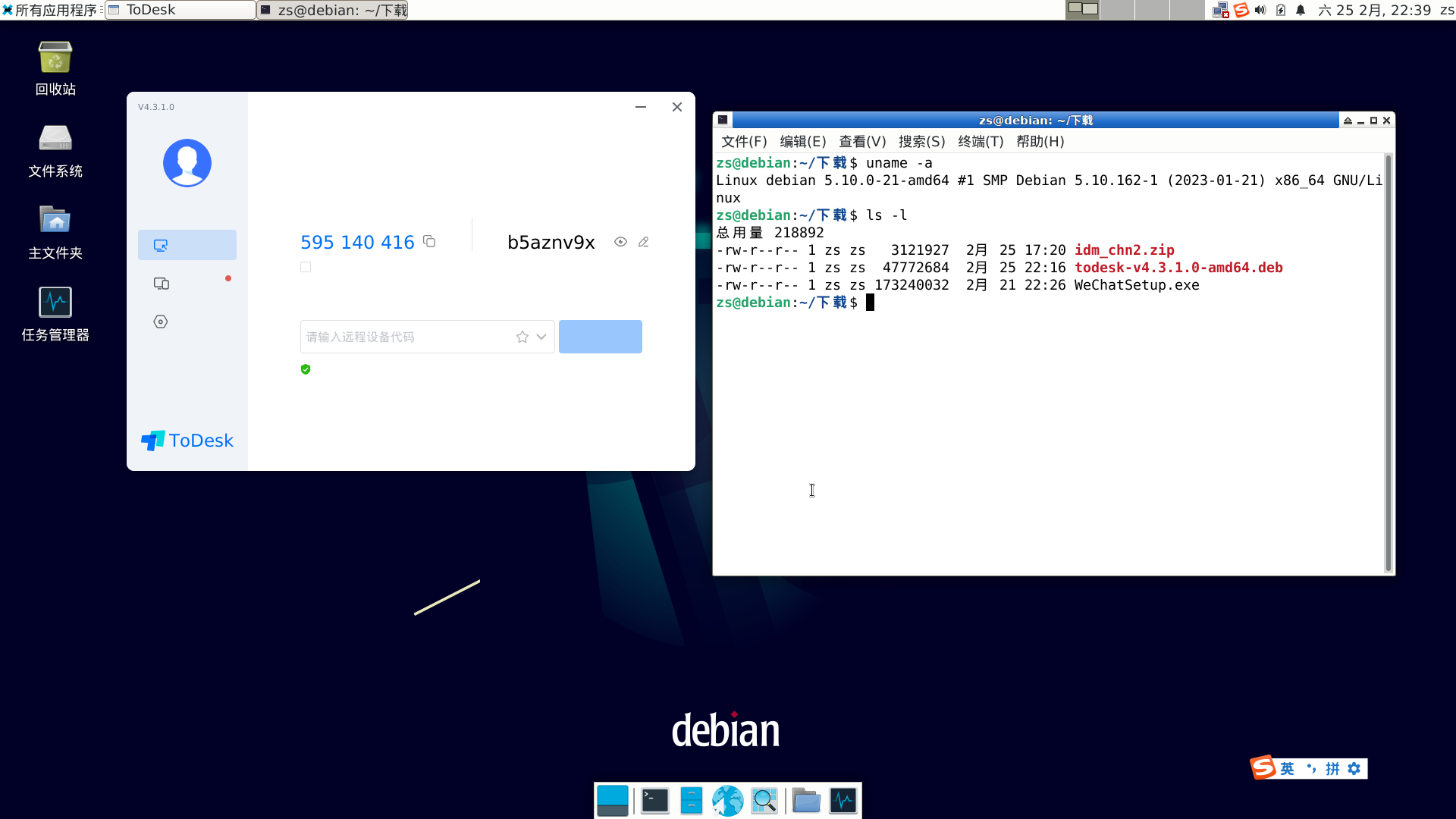Image resolution: width=1456 pixels, height=819 pixels.
Task: Launch terminal emulator from the dock
Action: (x=655, y=801)
